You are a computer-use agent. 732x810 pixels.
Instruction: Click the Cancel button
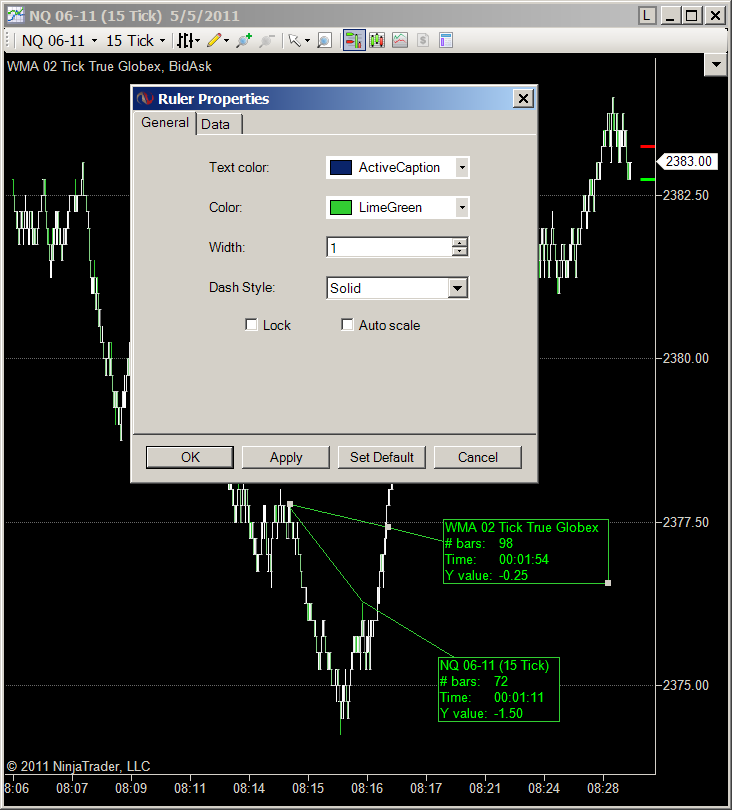[x=478, y=457]
